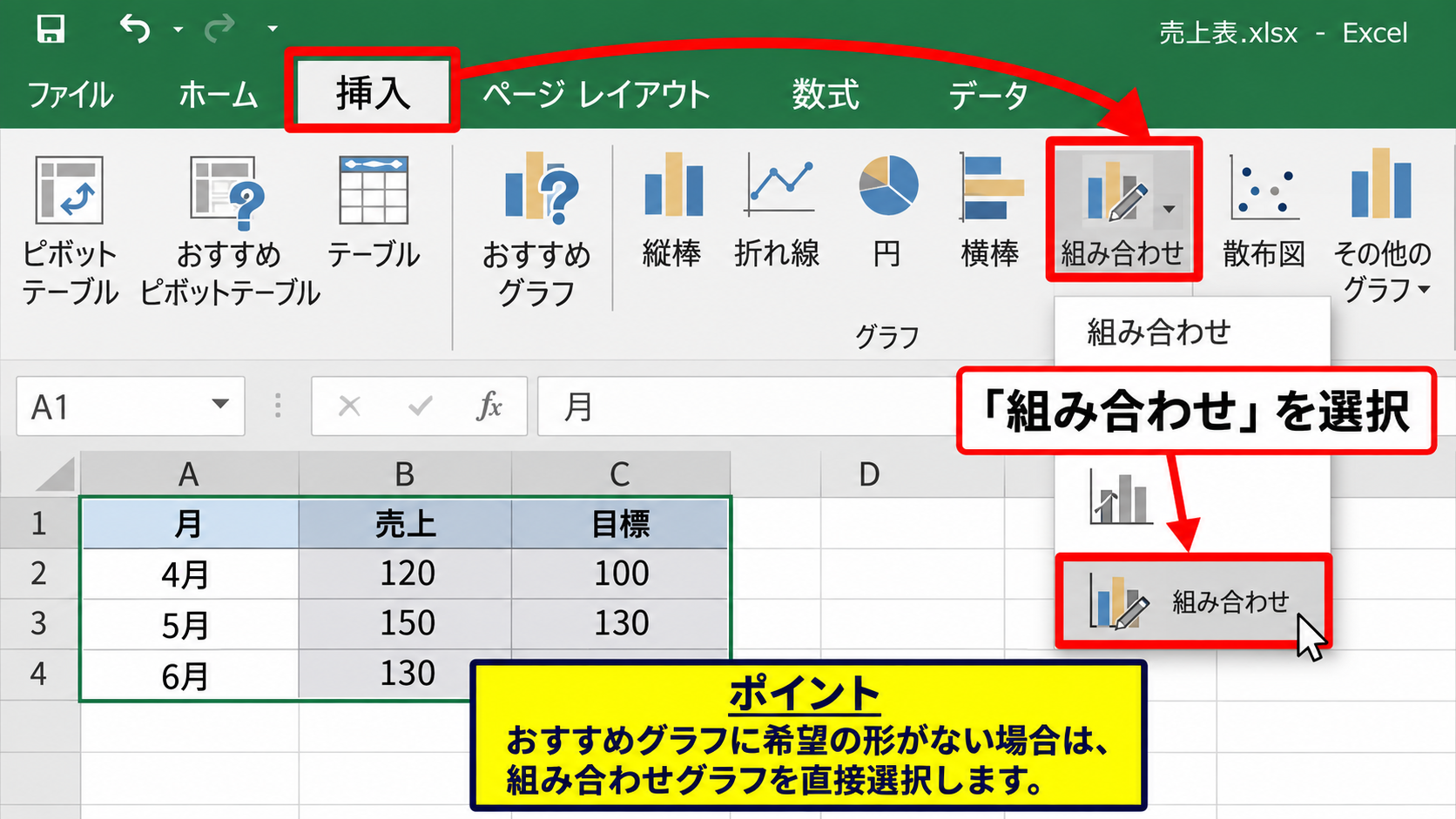Cancel the formula bar entry
The width and height of the screenshot is (1456, 819).
(349, 406)
